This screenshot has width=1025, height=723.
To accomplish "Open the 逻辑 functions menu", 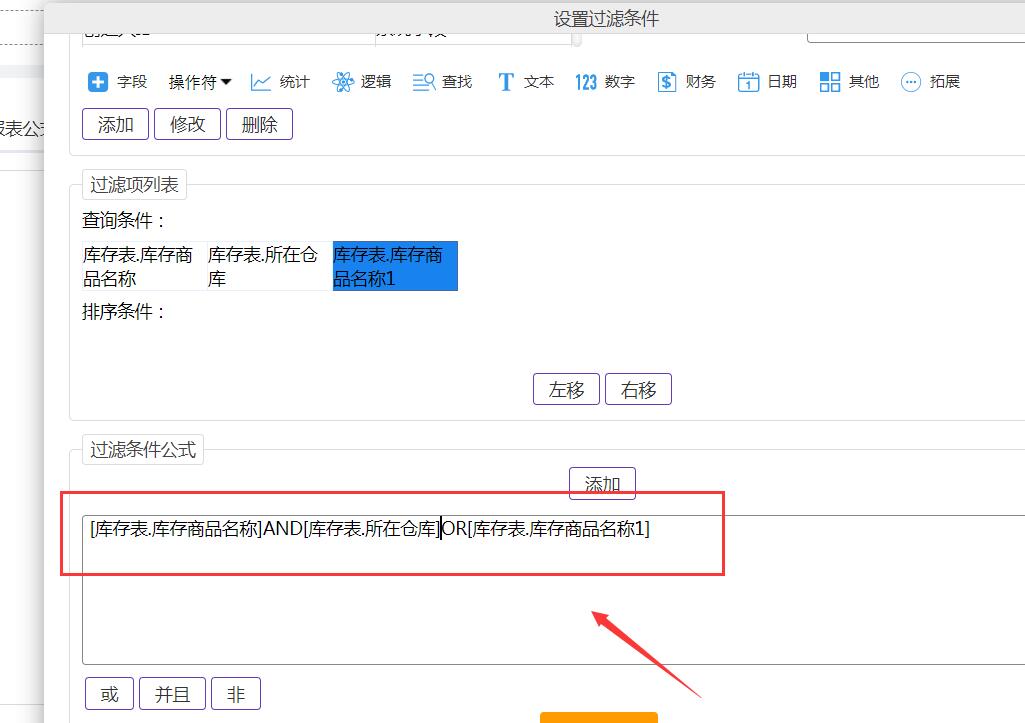I will coord(361,82).
